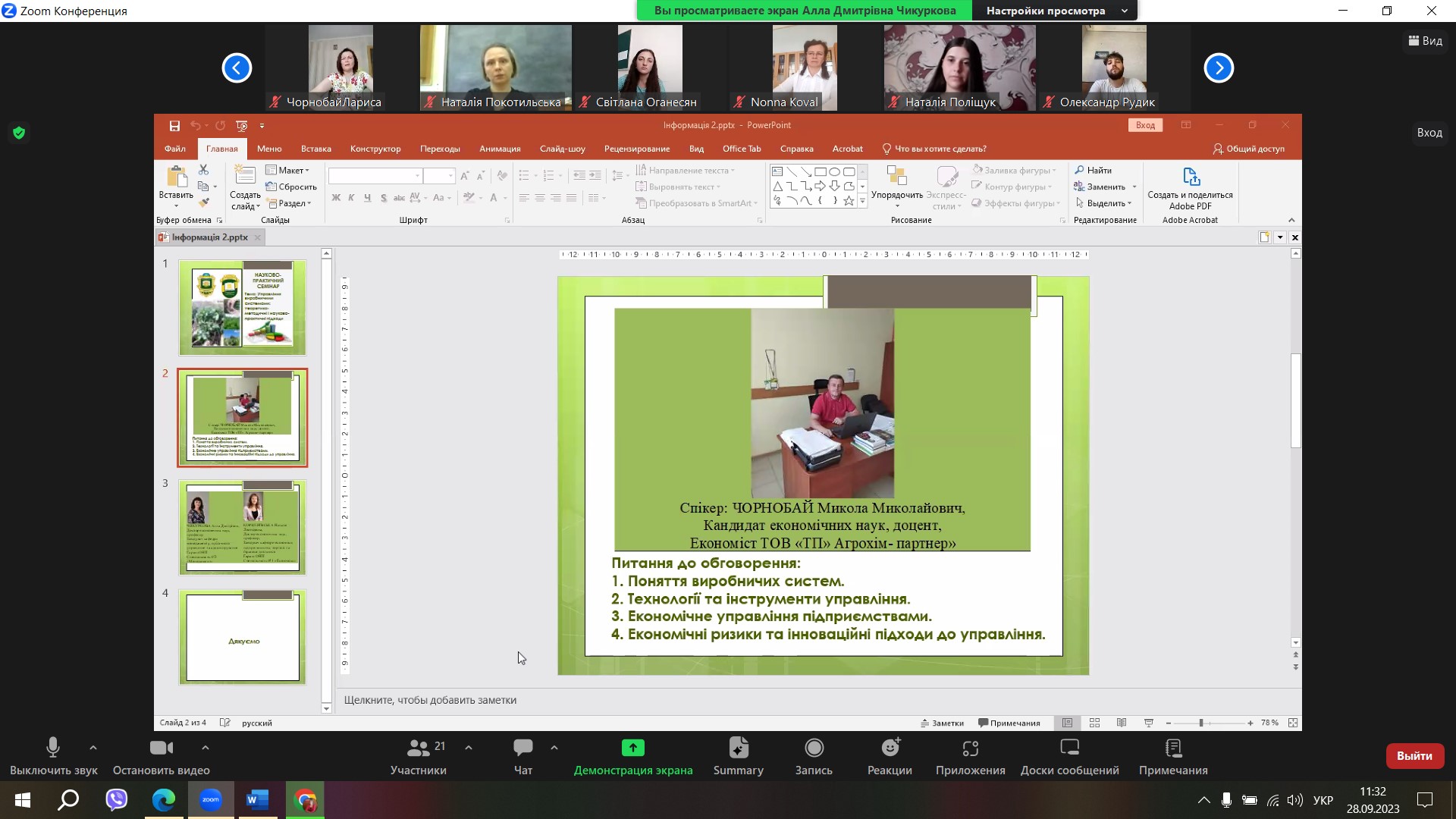Expand Настройки просмотра dropdown
Screen dimensions: 1456x819
click(1125, 11)
